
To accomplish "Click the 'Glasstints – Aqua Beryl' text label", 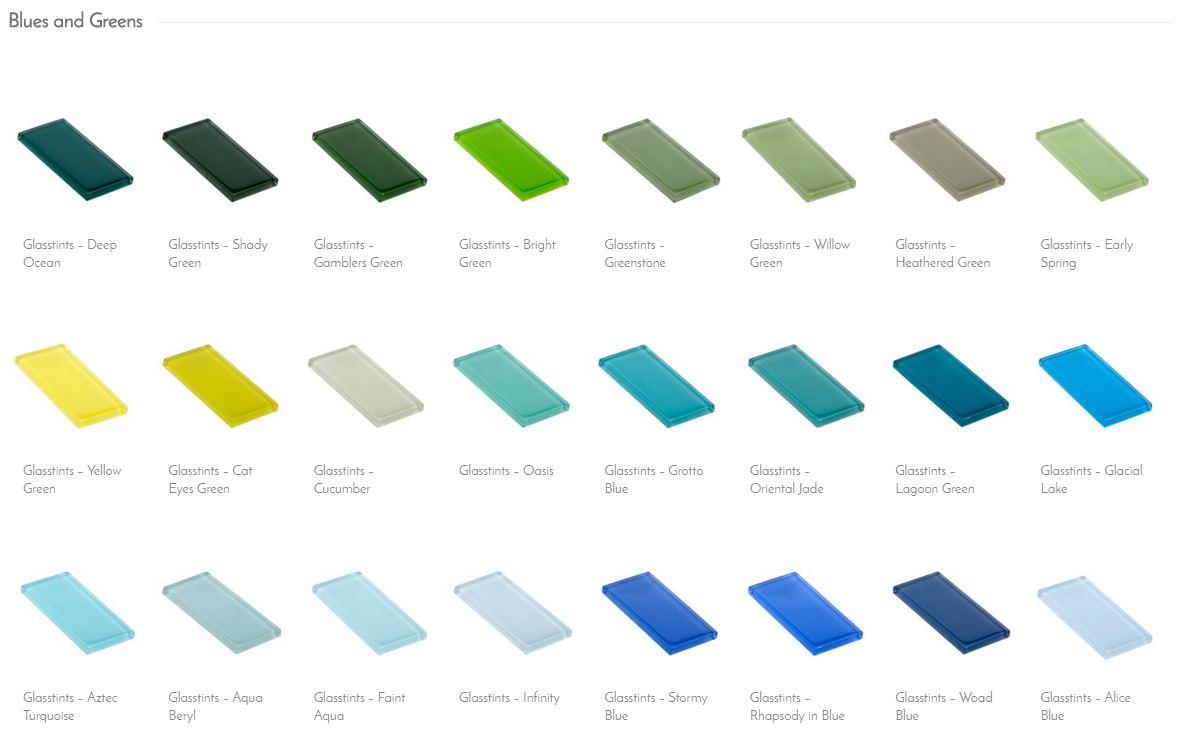I will pos(216,706).
